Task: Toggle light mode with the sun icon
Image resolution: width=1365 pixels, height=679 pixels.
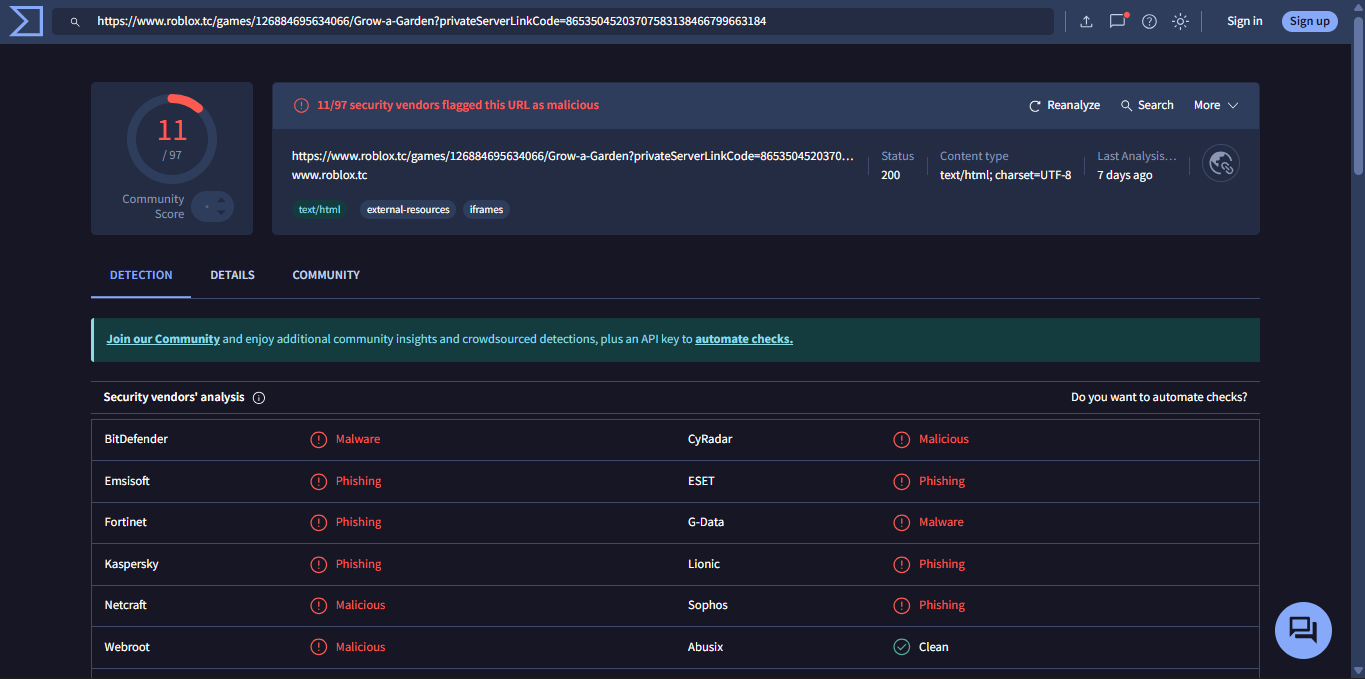Action: [1180, 20]
